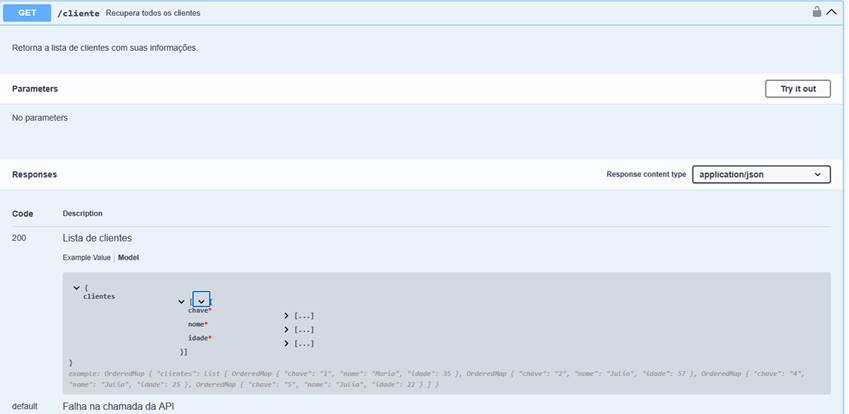The height and width of the screenshot is (414, 849).
Task: Click the chave property name
Action: 198,310
